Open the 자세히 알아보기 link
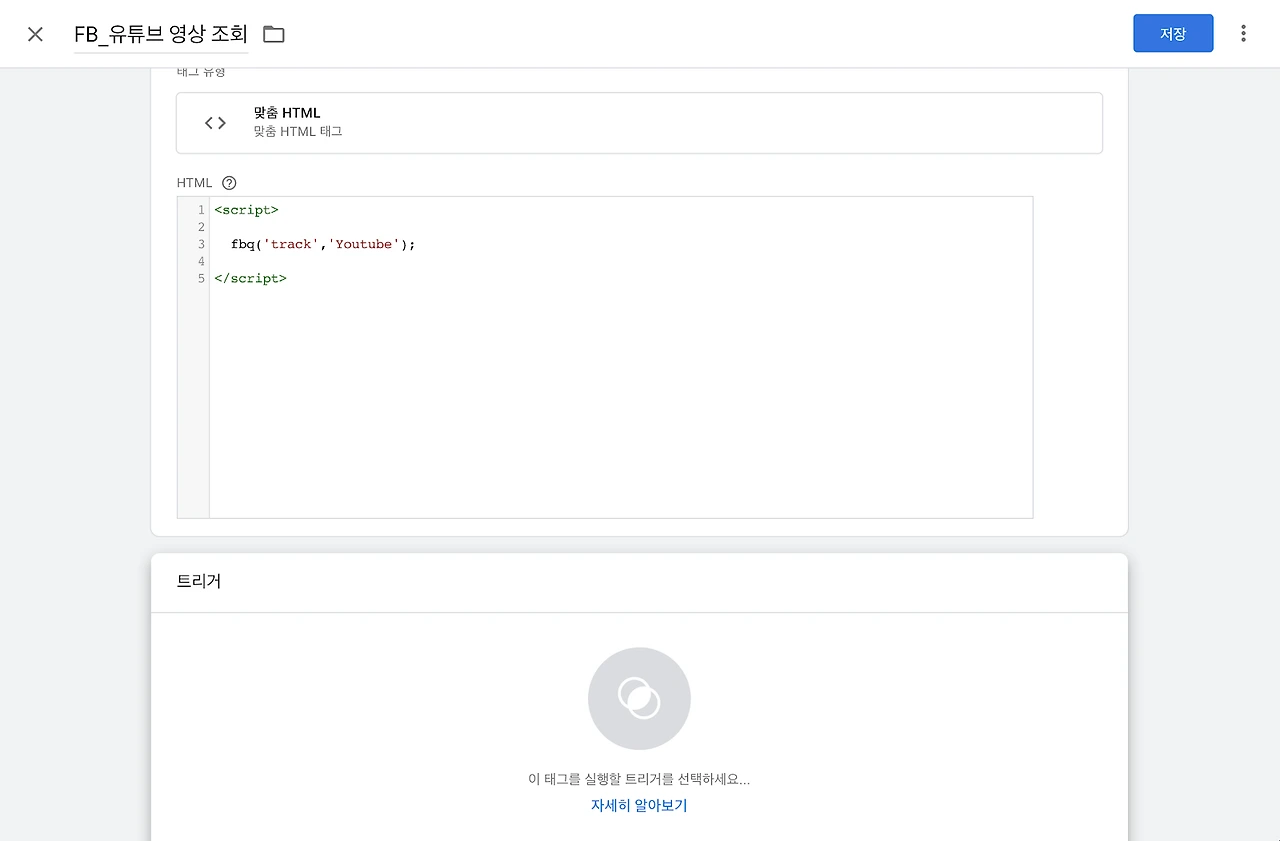This screenshot has height=841, width=1280. [x=639, y=805]
